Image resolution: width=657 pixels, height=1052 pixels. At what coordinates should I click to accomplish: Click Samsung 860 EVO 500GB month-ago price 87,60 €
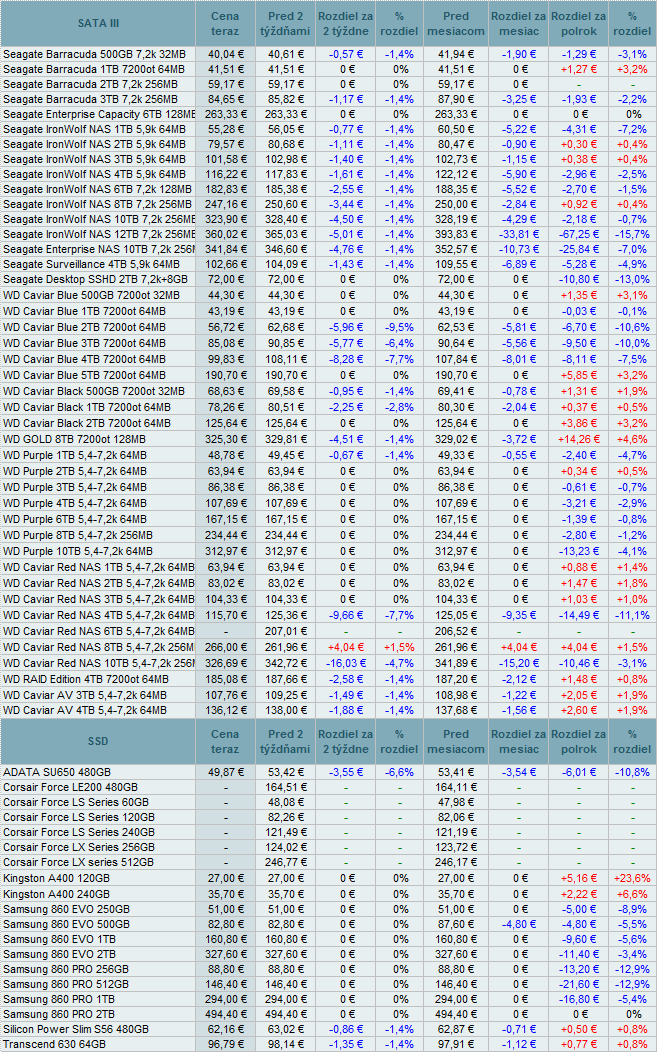[456, 925]
